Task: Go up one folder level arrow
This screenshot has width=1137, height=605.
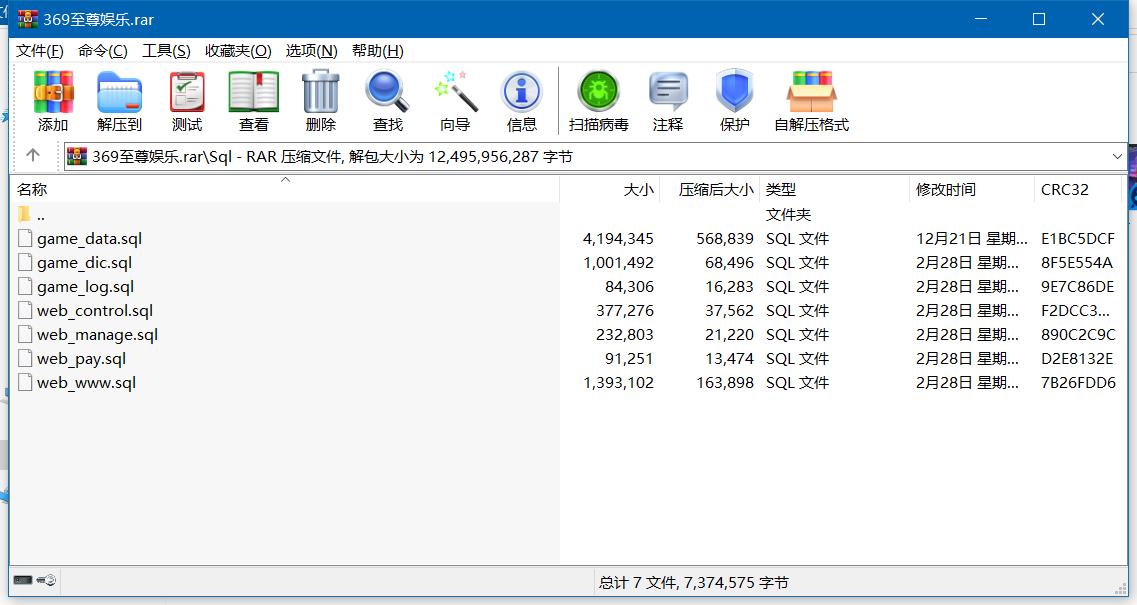Action: tap(33, 156)
